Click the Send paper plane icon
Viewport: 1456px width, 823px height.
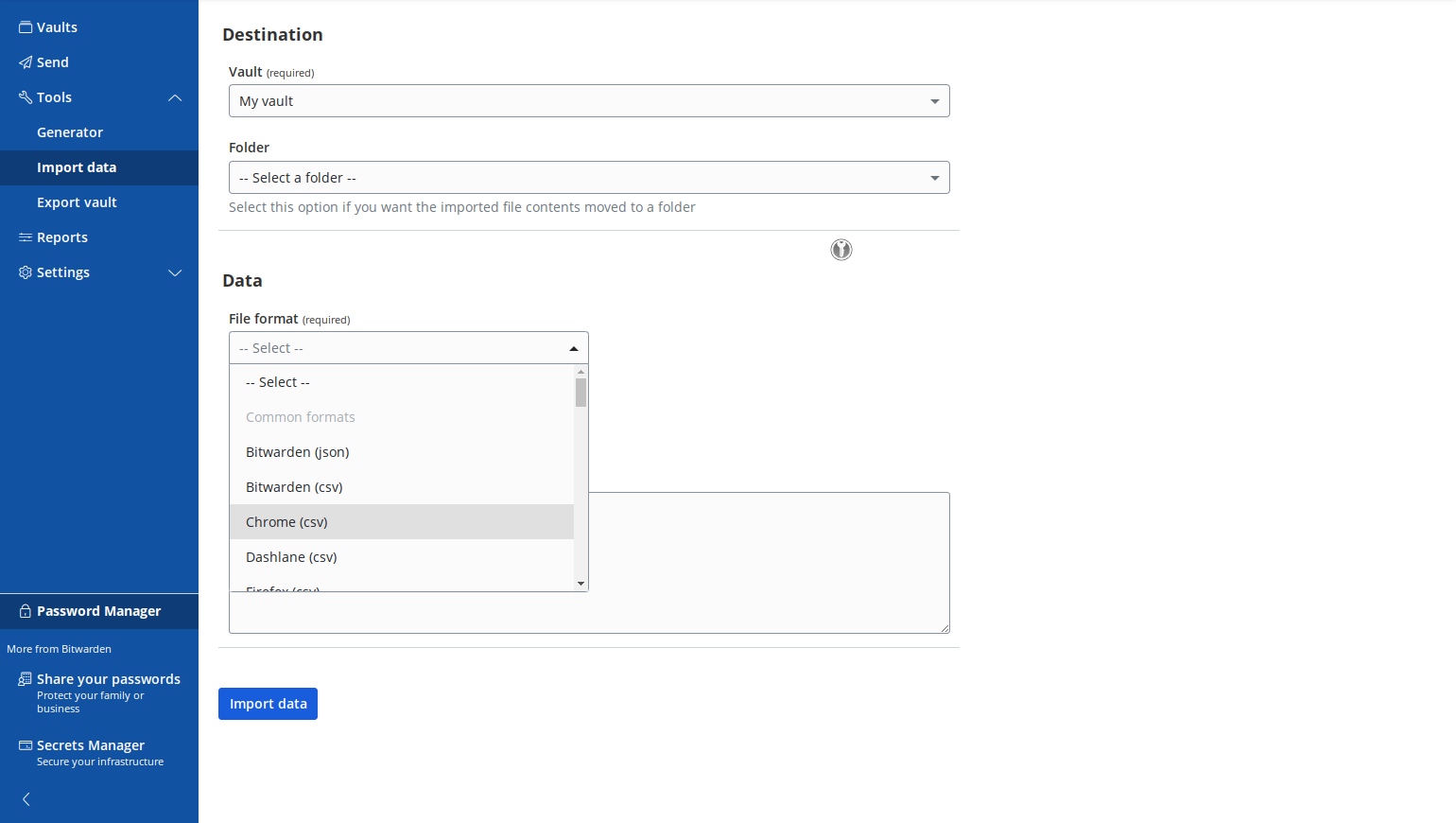[x=26, y=62]
